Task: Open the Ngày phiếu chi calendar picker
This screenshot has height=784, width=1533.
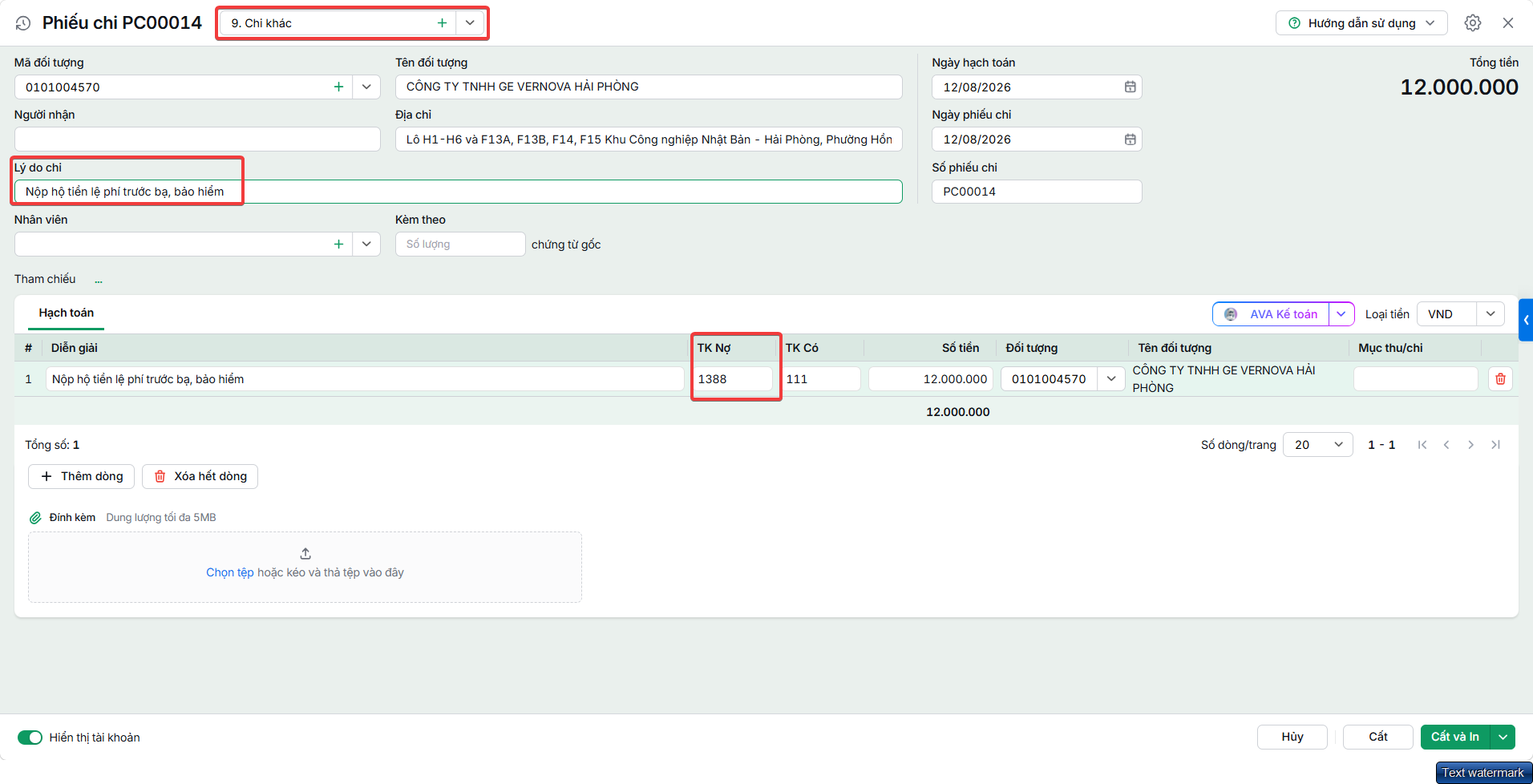Action: tap(1130, 139)
